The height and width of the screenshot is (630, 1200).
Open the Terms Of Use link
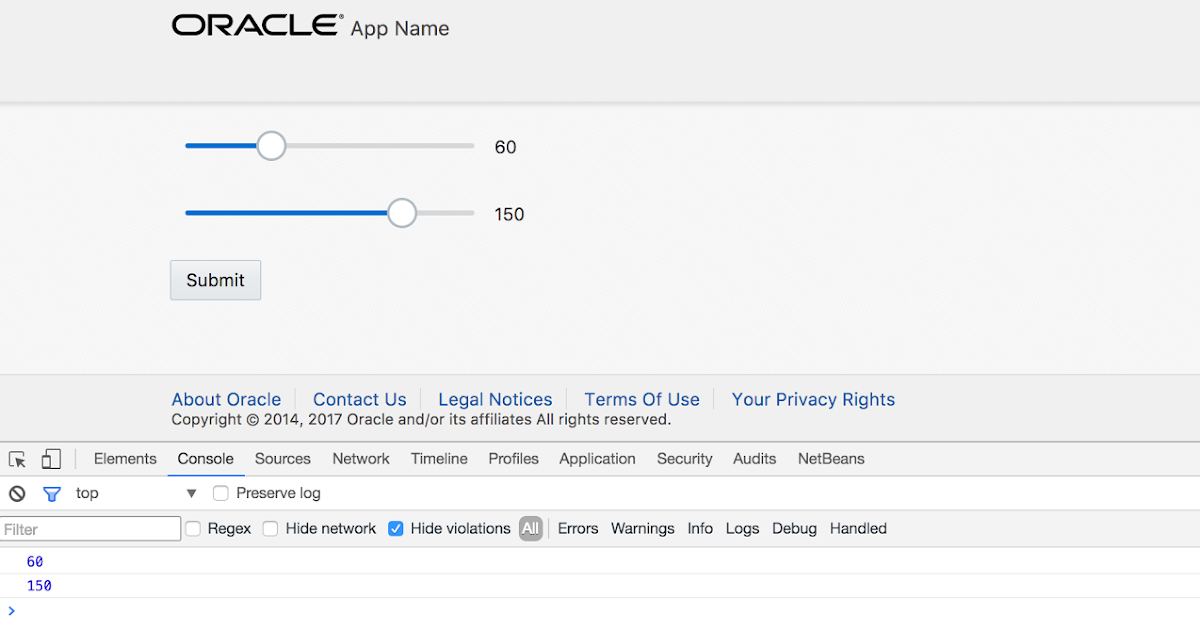[x=641, y=399]
